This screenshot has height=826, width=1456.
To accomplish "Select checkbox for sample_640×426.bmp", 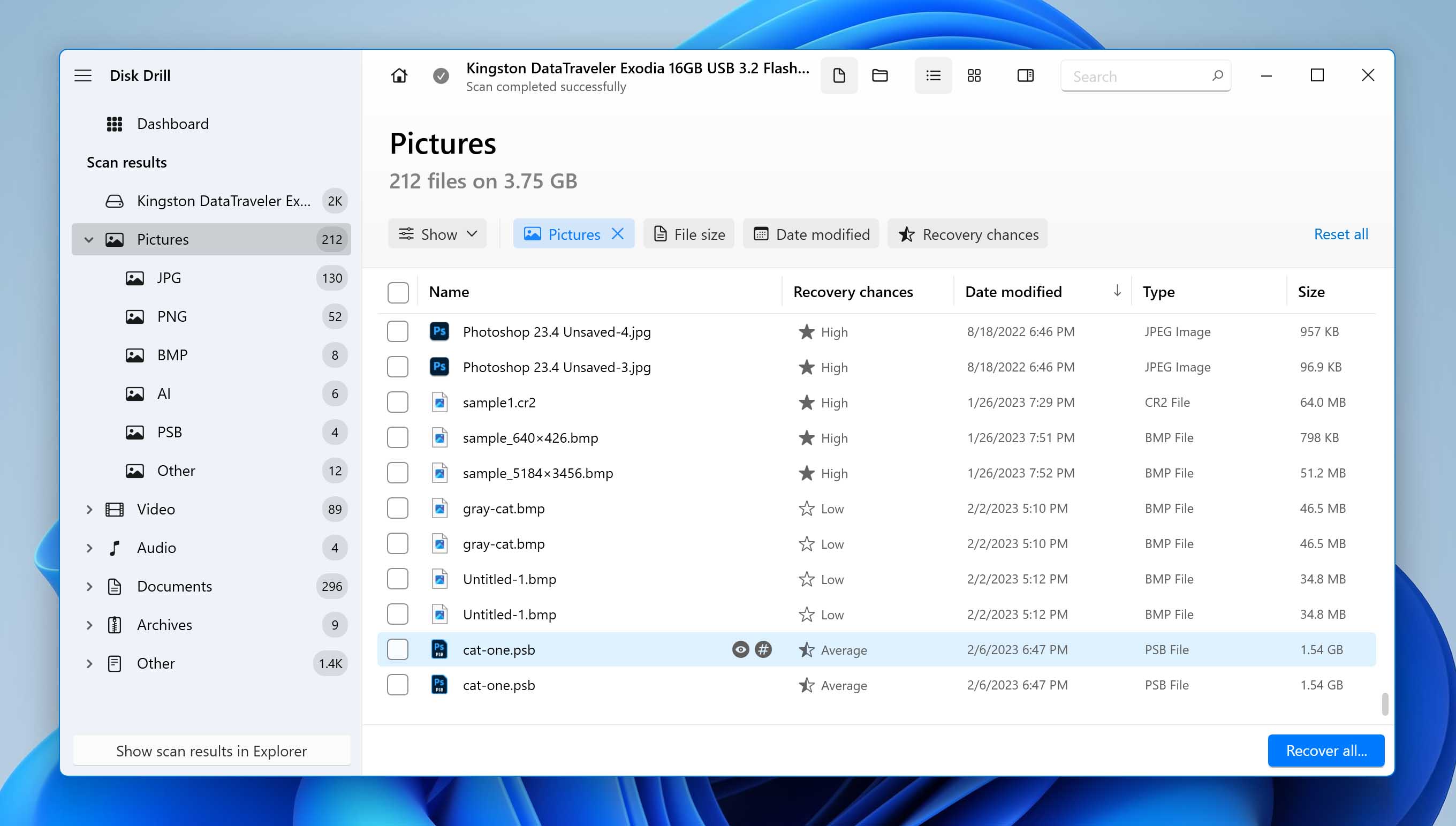I will 398,437.
